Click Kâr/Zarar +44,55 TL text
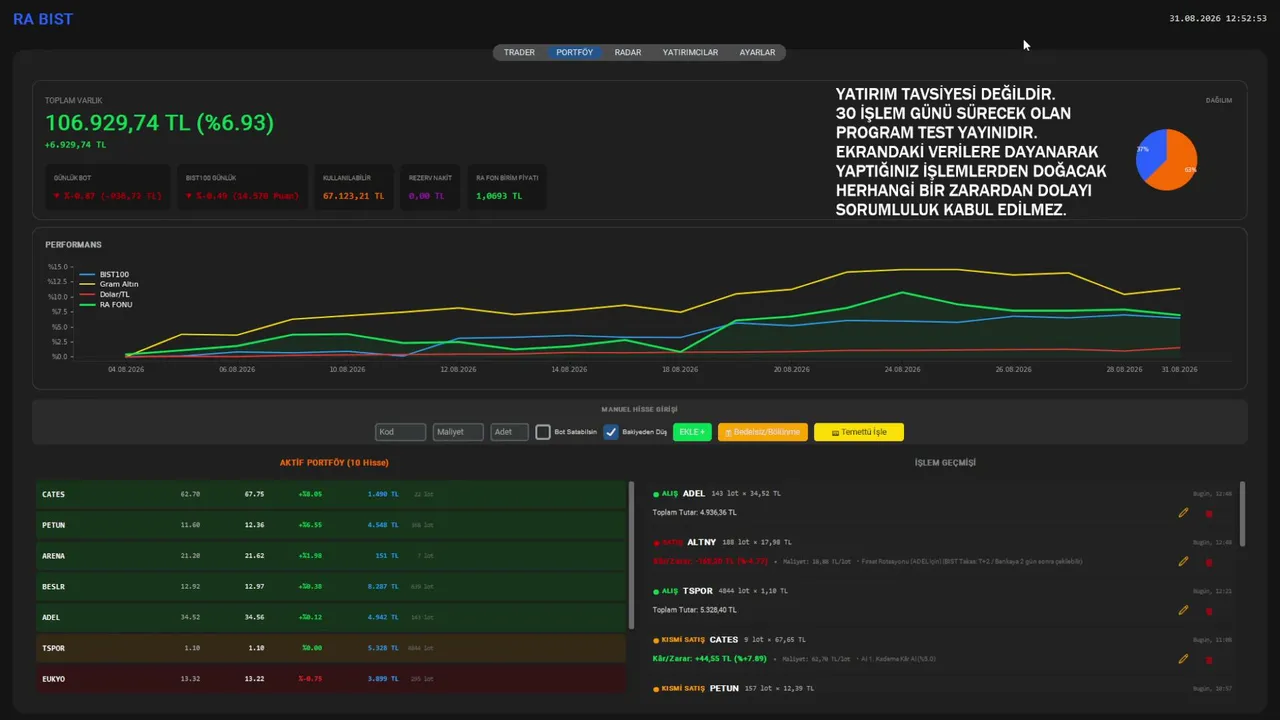1280x720 pixels. tap(709, 659)
